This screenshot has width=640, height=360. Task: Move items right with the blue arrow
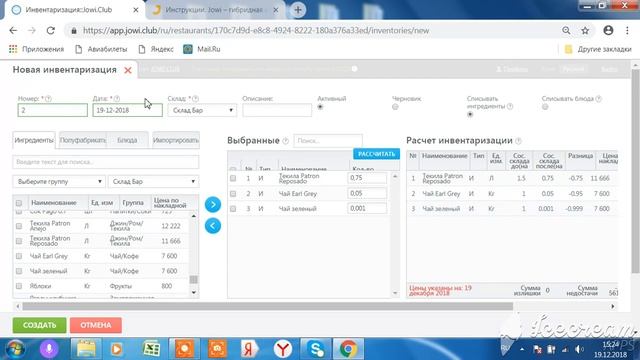(213, 204)
